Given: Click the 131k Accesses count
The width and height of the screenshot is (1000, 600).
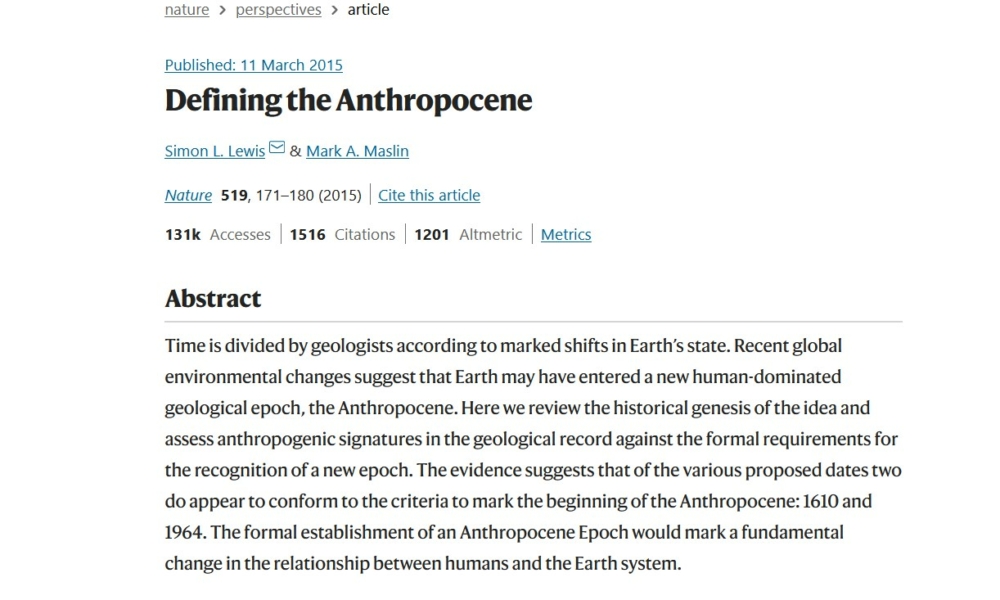Looking at the screenshot, I should [x=217, y=234].
